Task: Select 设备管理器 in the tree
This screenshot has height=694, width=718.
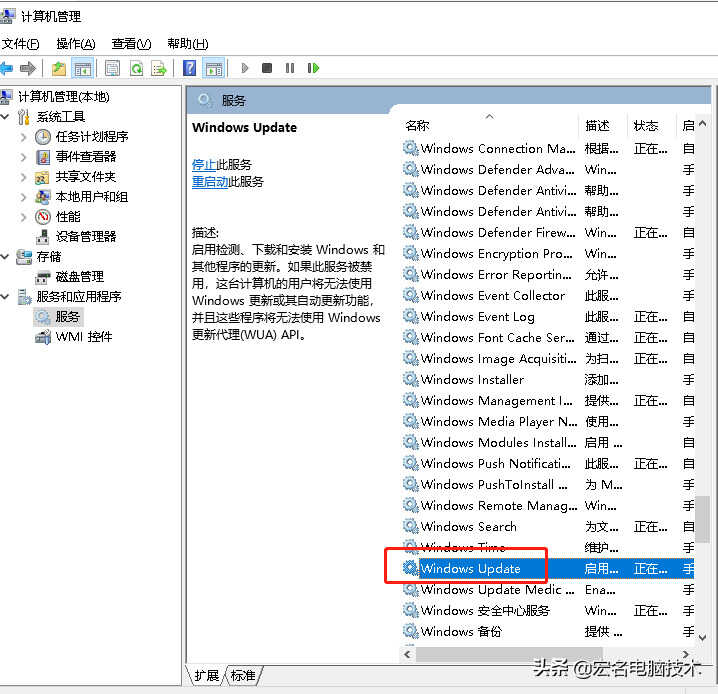Action: tap(86, 237)
